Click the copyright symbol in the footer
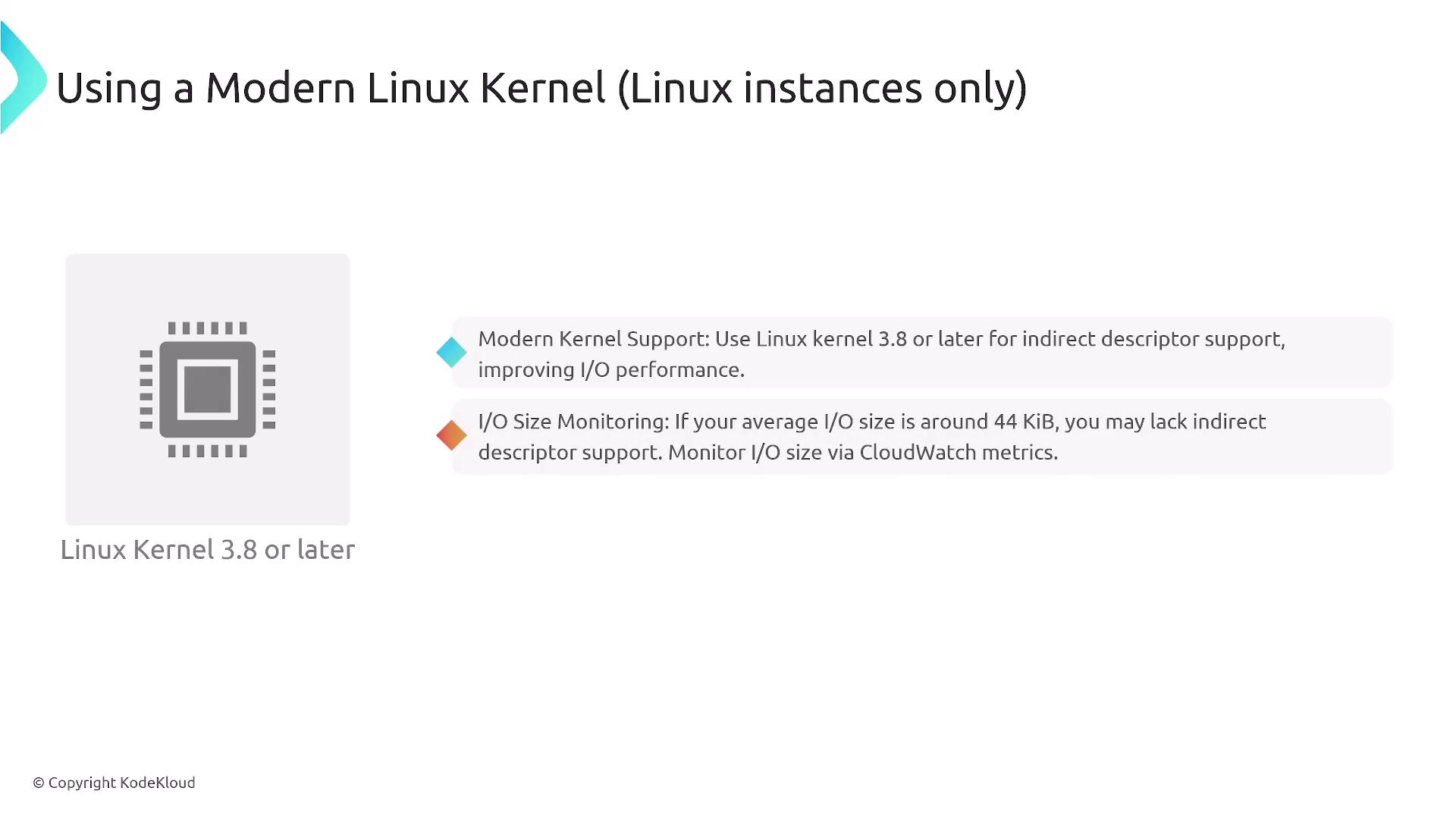 [39, 783]
